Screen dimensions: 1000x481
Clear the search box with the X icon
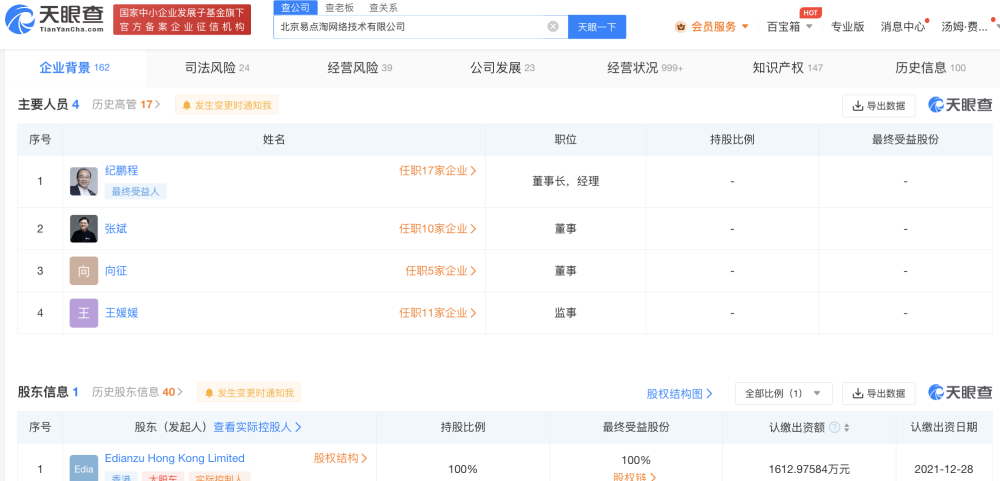point(553,27)
